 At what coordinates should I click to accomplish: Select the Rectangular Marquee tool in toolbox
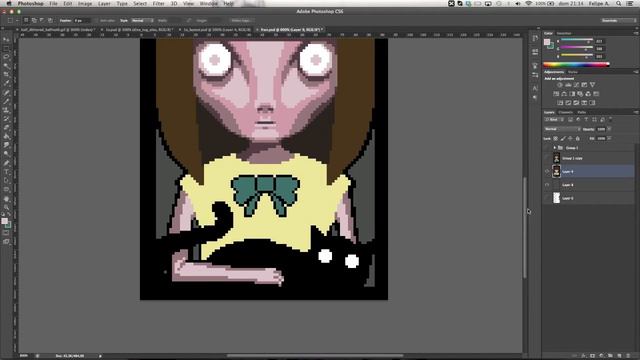click(x=6, y=48)
